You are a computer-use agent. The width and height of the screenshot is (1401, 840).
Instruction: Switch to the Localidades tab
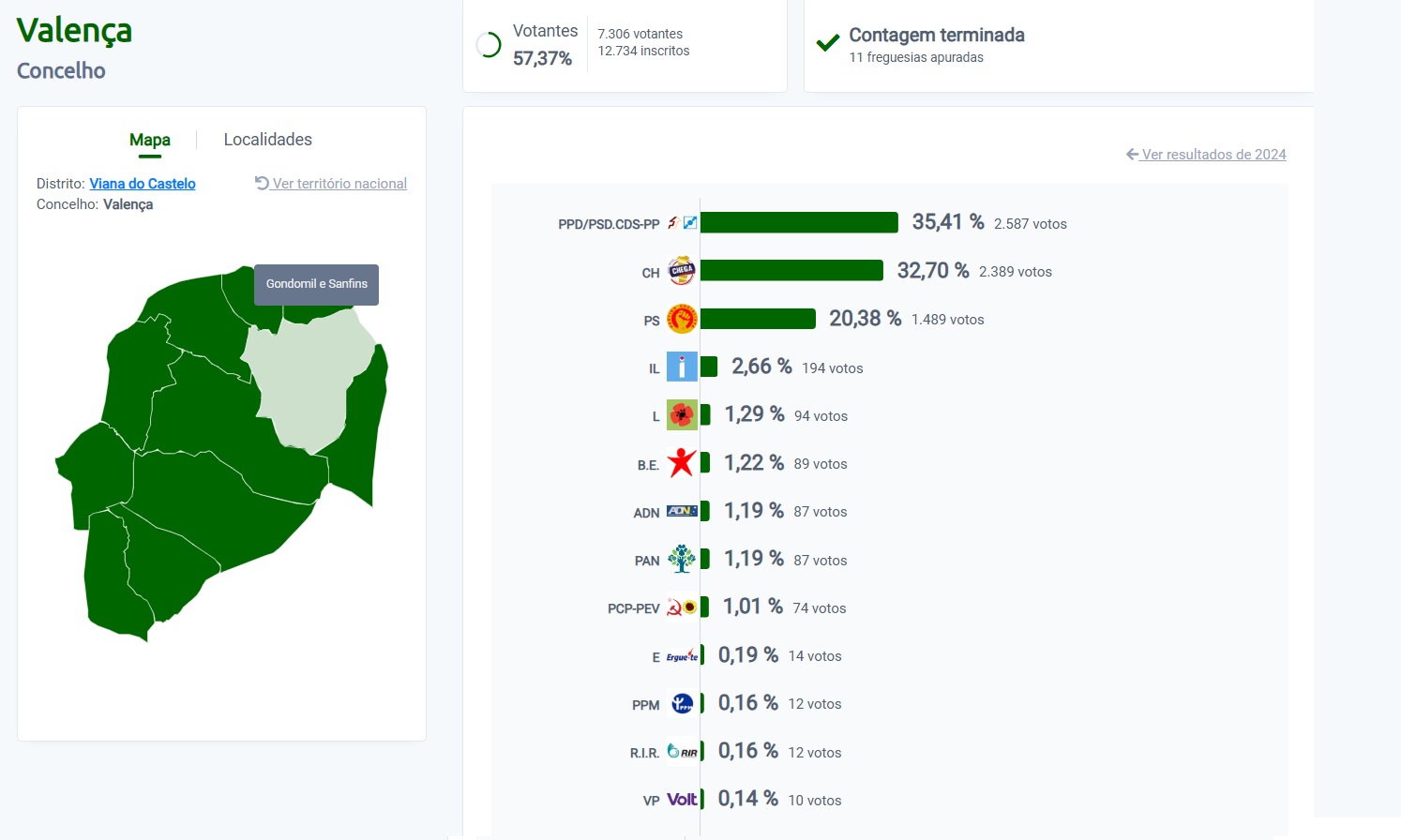pyautogui.click(x=267, y=140)
